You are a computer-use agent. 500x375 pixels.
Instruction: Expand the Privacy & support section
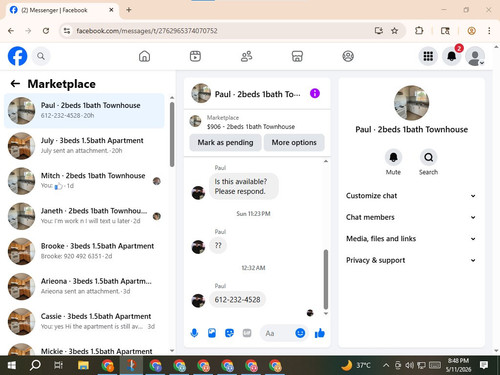point(411,260)
